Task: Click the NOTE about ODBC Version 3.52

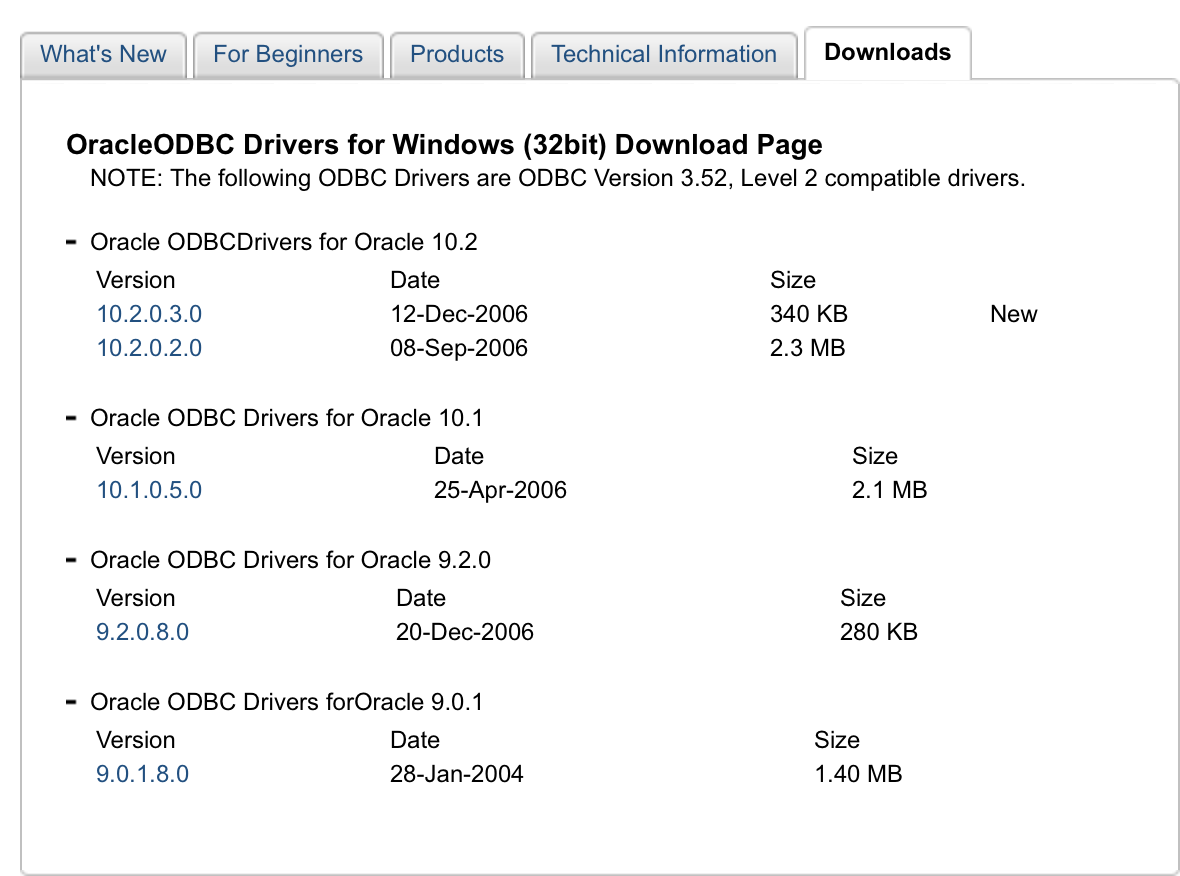Action: coord(558,178)
